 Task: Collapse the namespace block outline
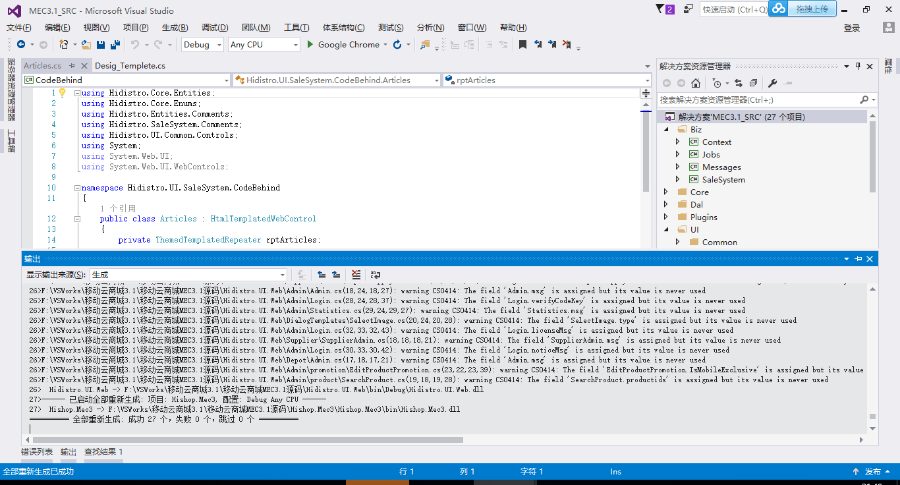coord(77,188)
